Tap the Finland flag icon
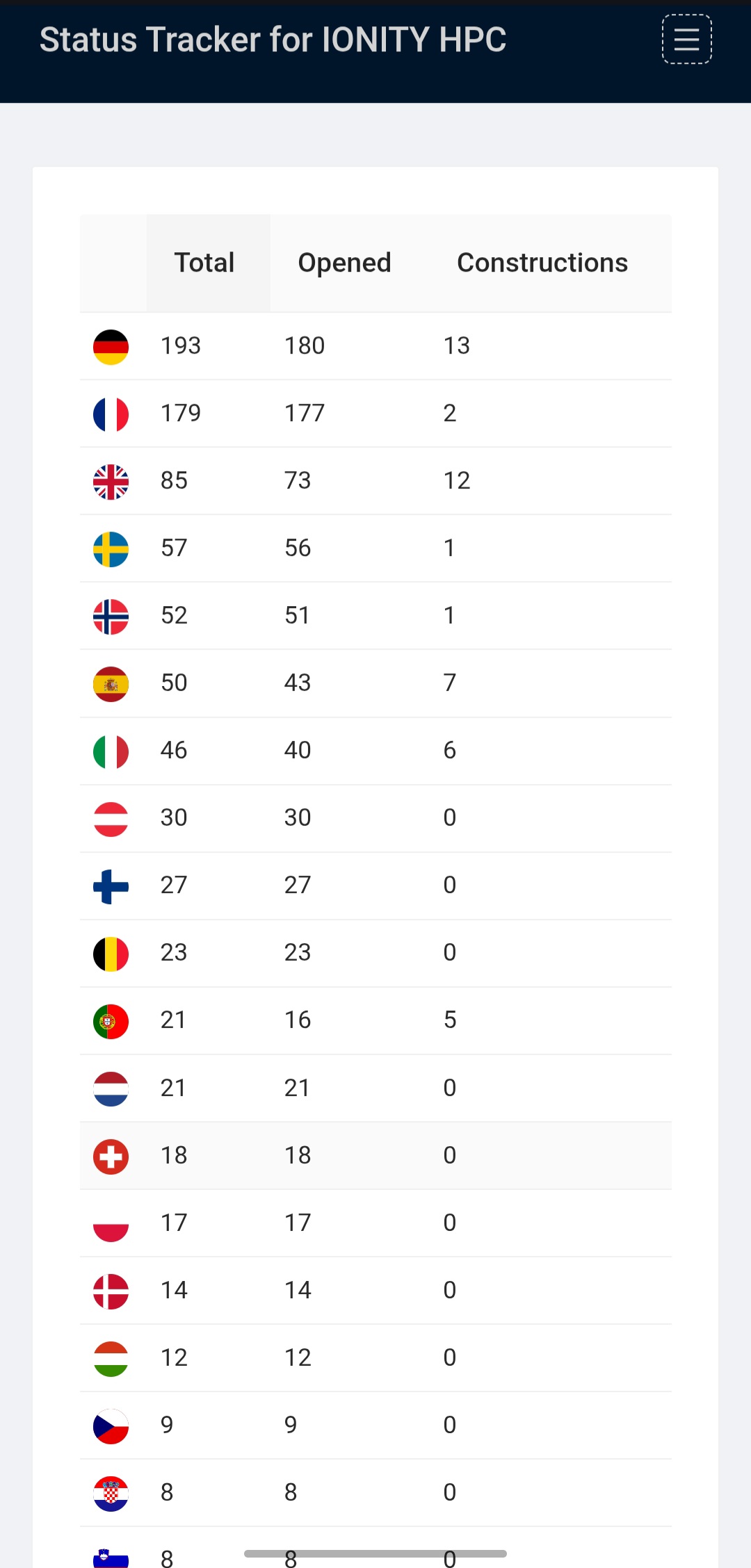 (111, 886)
